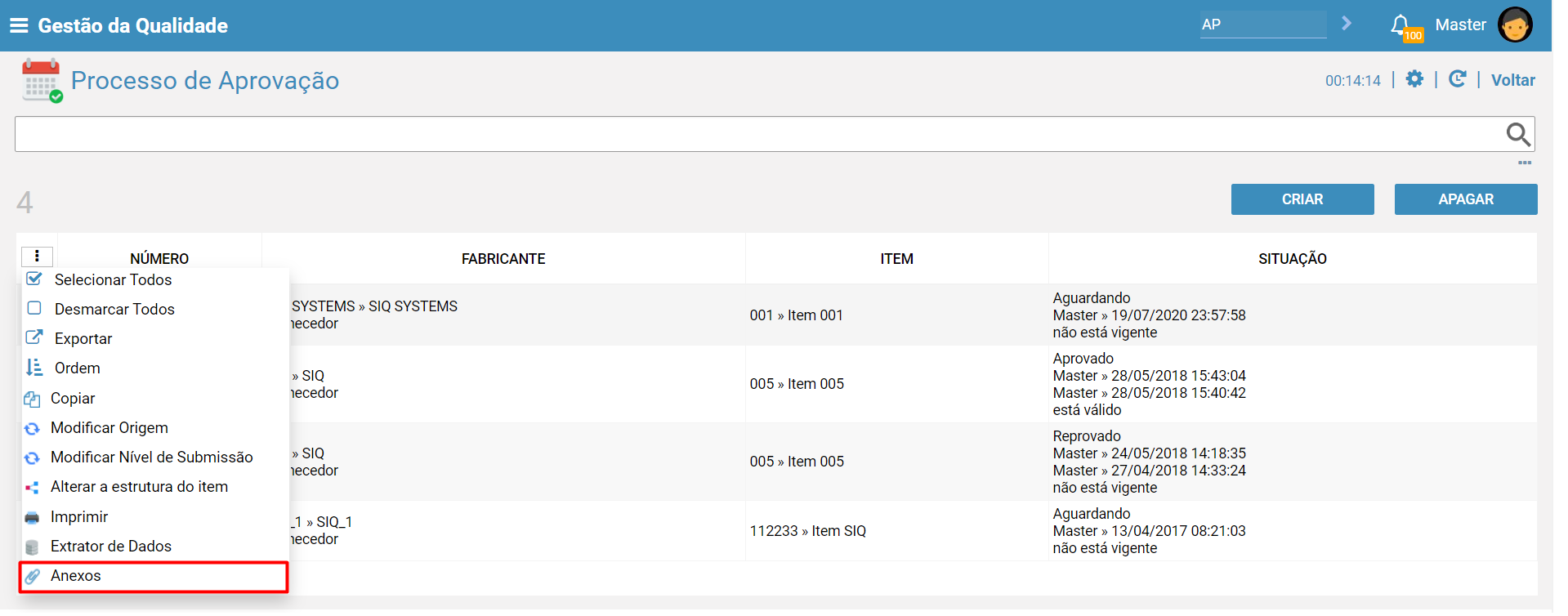Screen dimensions: 1568x616
Task: Click the Ordem sort icon
Action: tap(34, 368)
